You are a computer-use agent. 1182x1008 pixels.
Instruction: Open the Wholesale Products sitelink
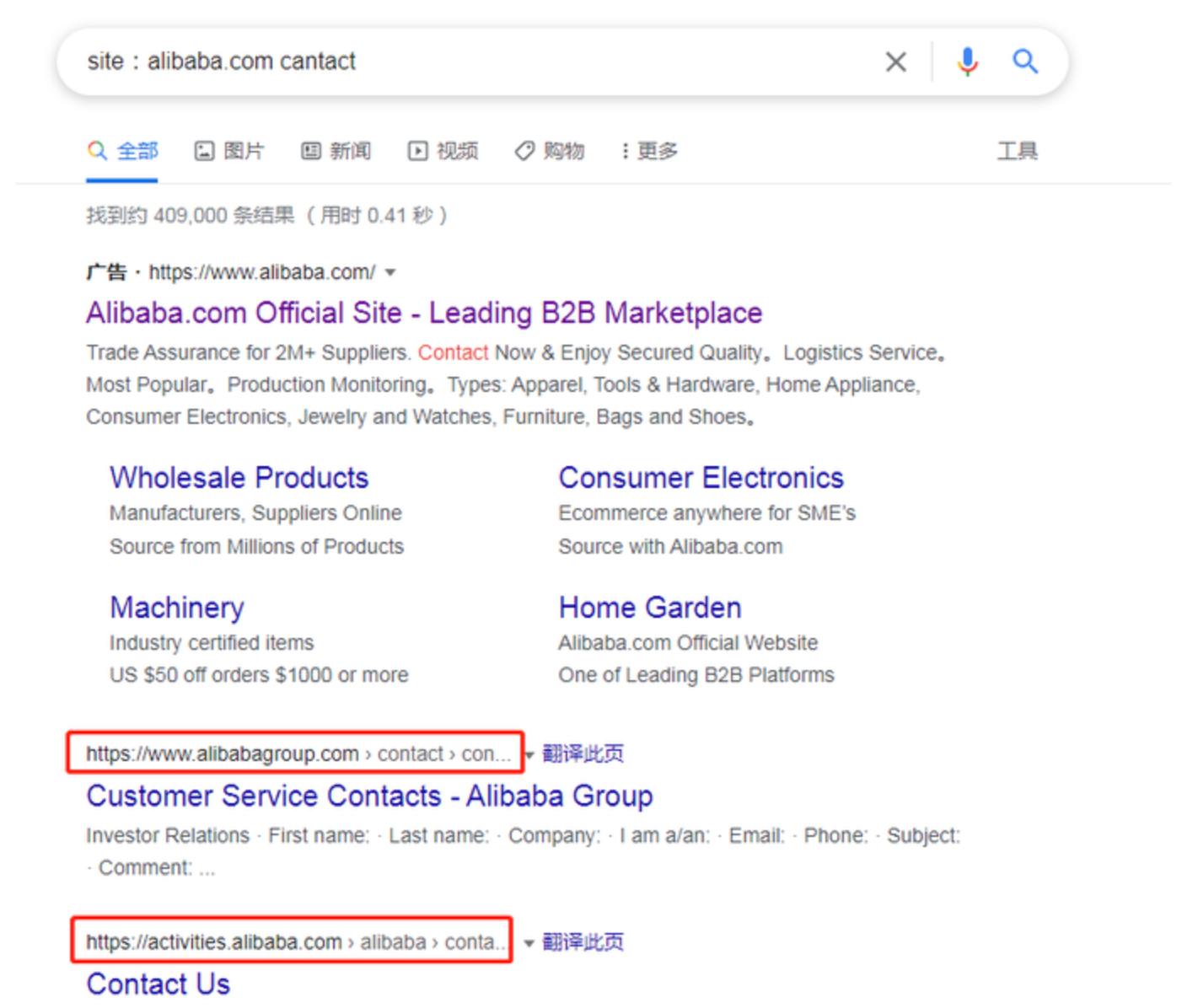(x=239, y=478)
